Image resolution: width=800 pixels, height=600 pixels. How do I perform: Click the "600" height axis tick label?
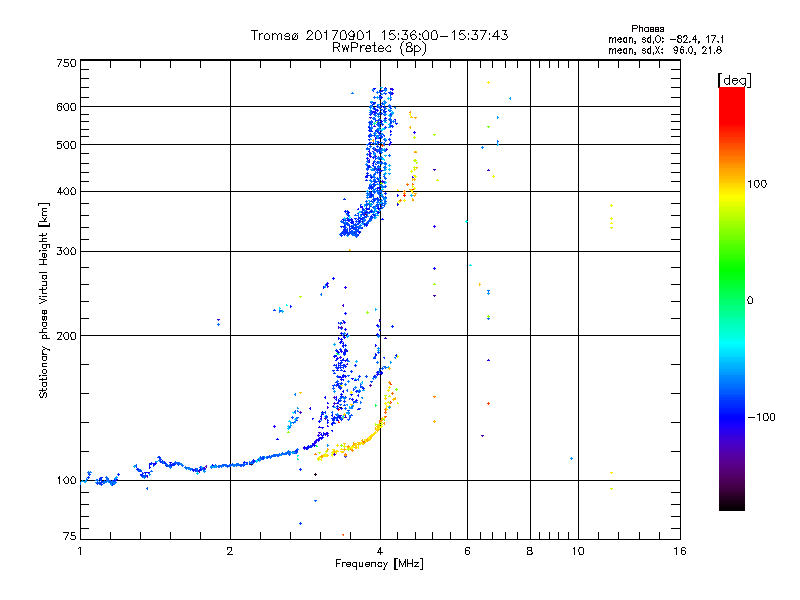[x=66, y=107]
